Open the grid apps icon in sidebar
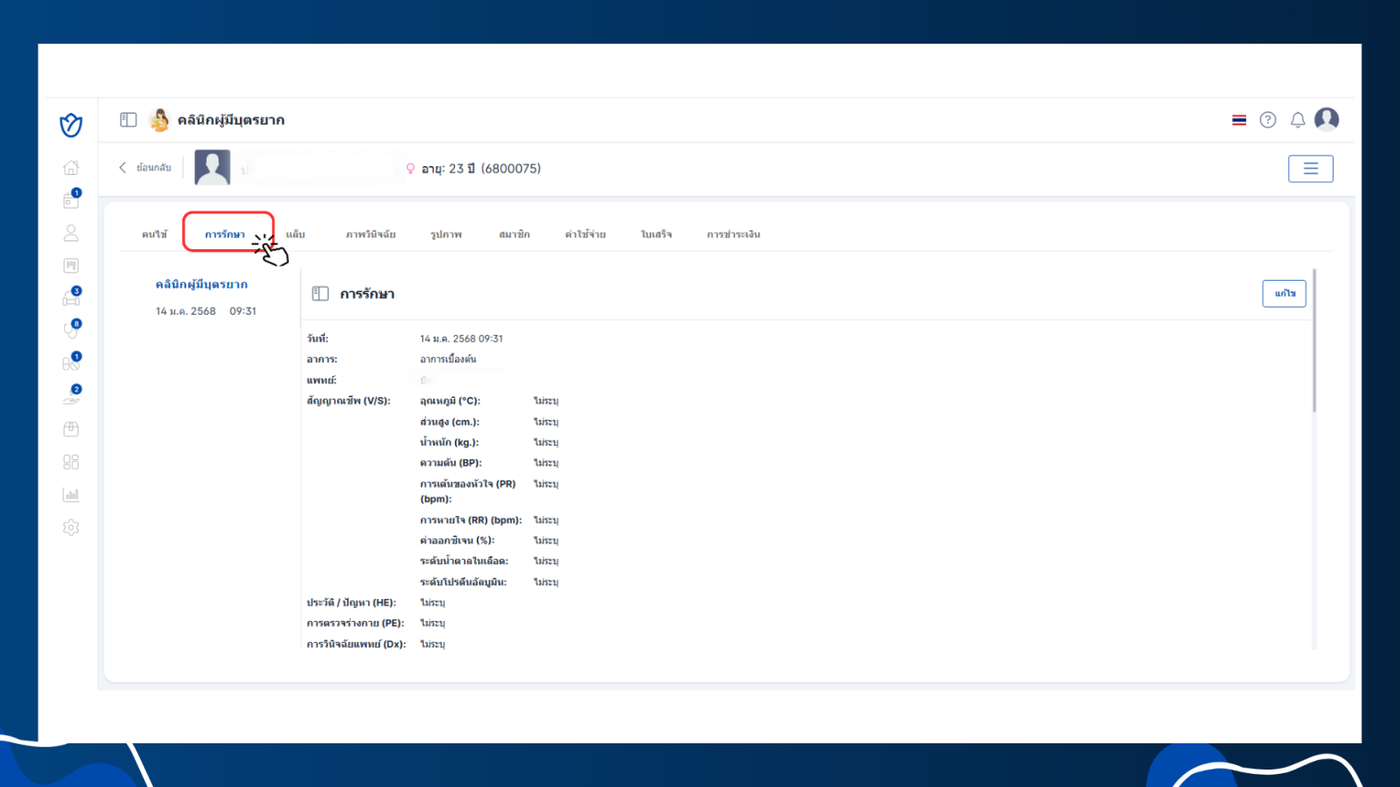This screenshot has width=1400, height=787. point(71,462)
